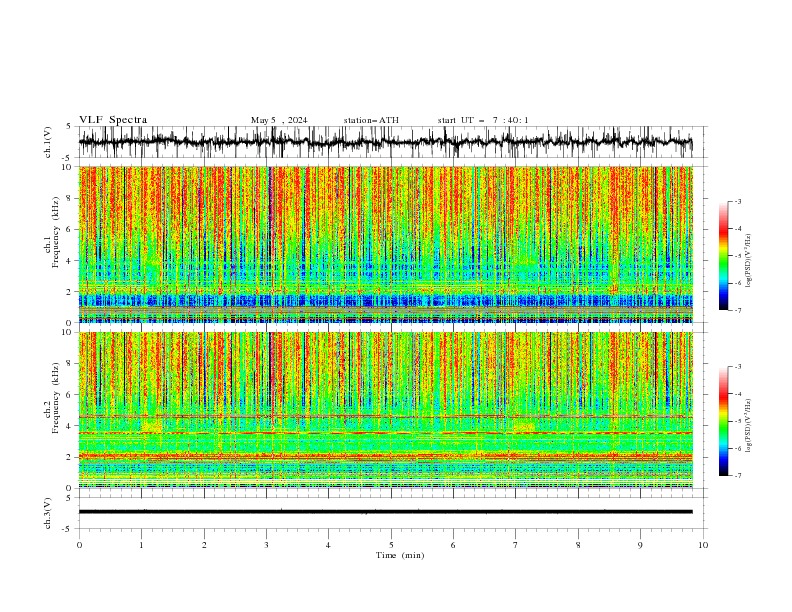Screen dimensions: 792x612
Task: Click the time axis tick label "2"
Action: [x=204, y=545]
